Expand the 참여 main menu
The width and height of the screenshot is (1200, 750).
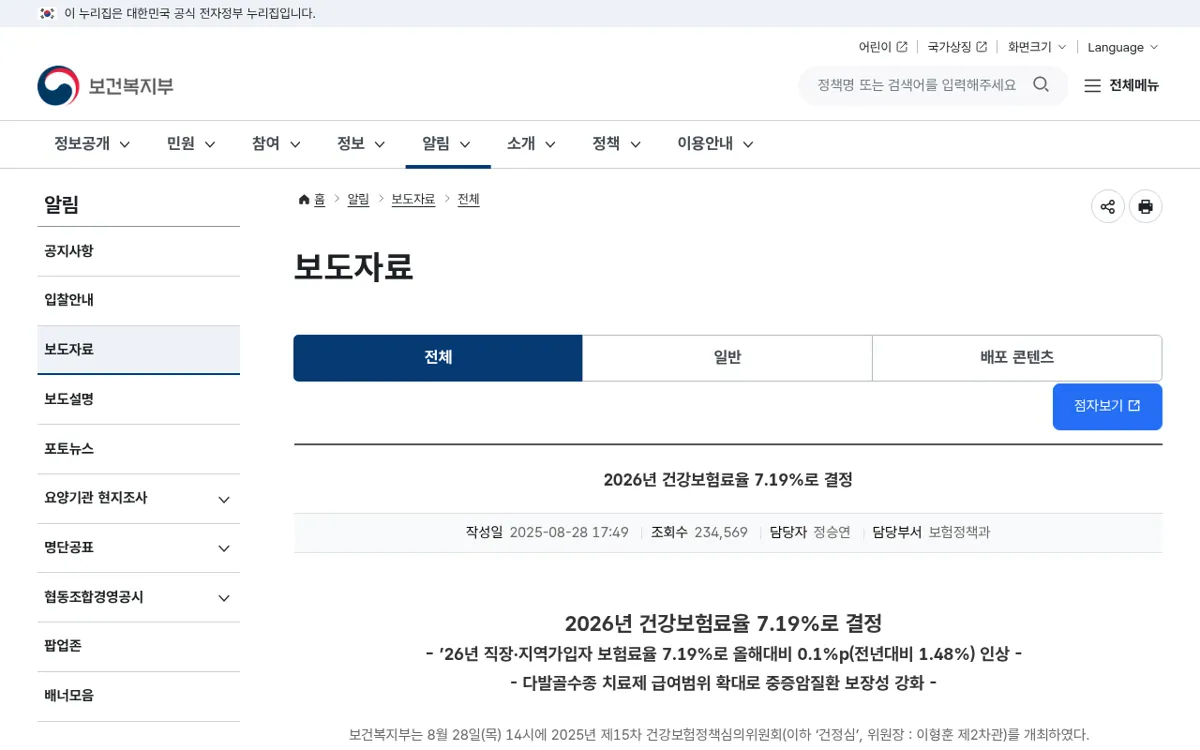pyautogui.click(x=276, y=144)
